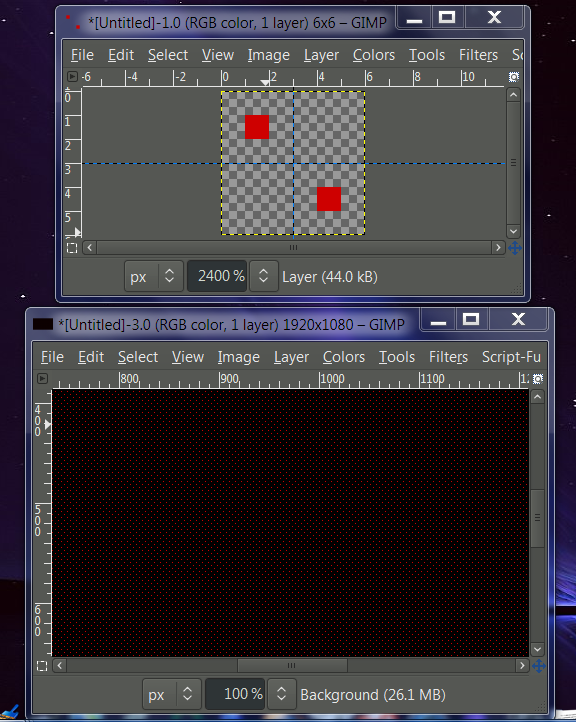This screenshot has height=722, width=576.
Task: Click the upper-left red pixel on canvas
Action: pyautogui.click(x=257, y=127)
